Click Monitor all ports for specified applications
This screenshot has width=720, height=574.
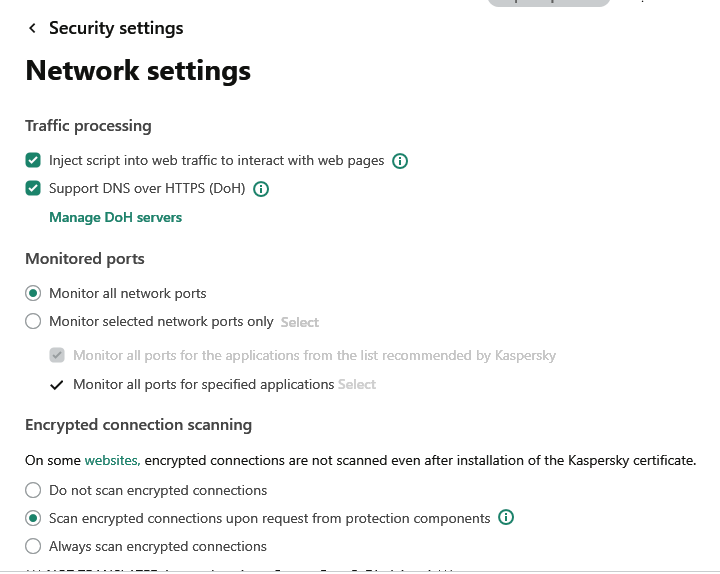point(203,384)
